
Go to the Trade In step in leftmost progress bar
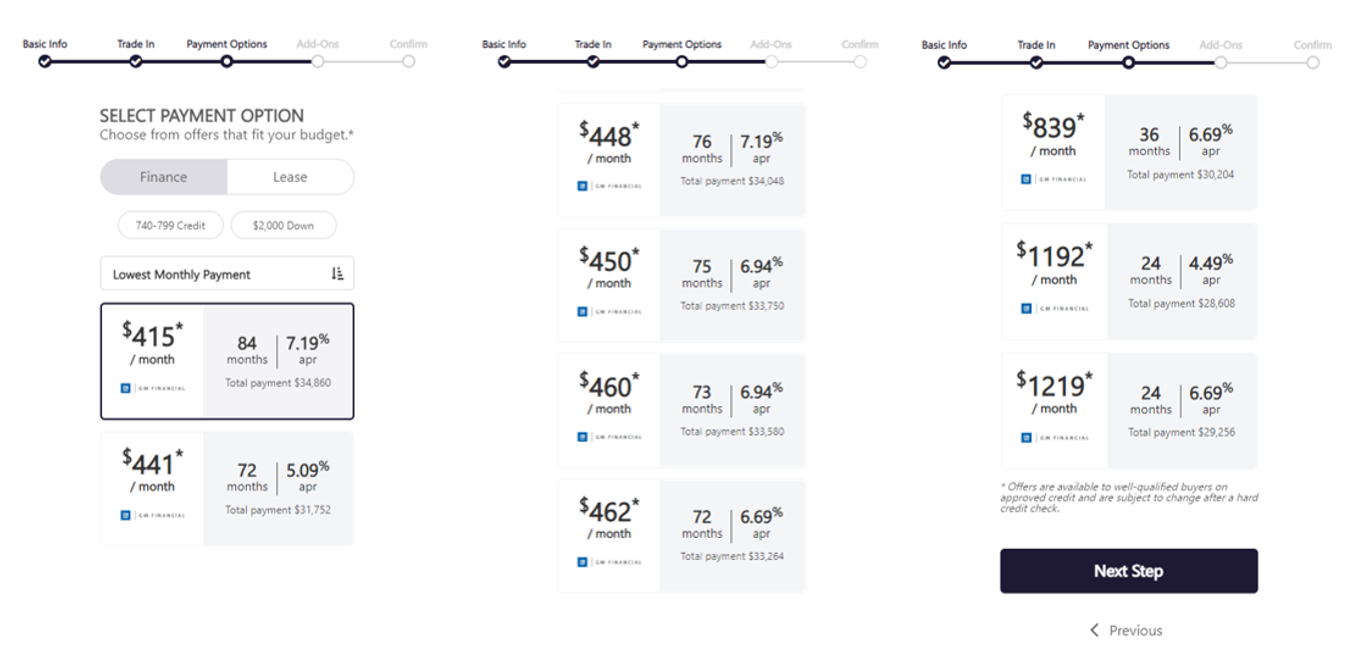pos(136,61)
